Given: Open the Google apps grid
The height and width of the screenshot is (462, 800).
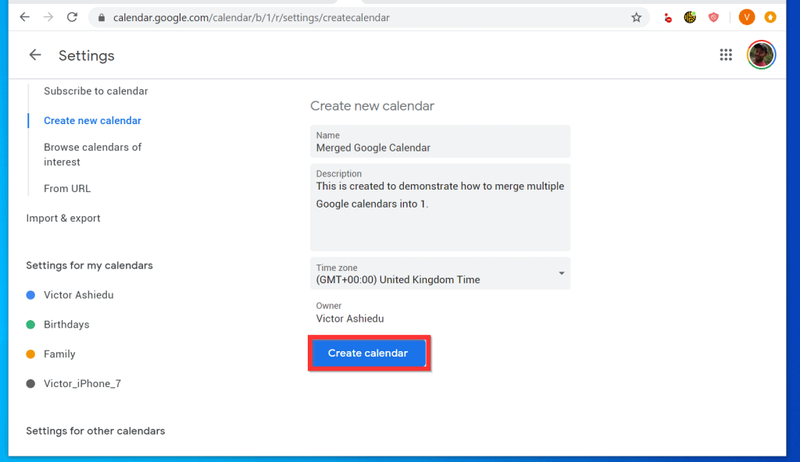Looking at the screenshot, I should pyautogui.click(x=726, y=55).
